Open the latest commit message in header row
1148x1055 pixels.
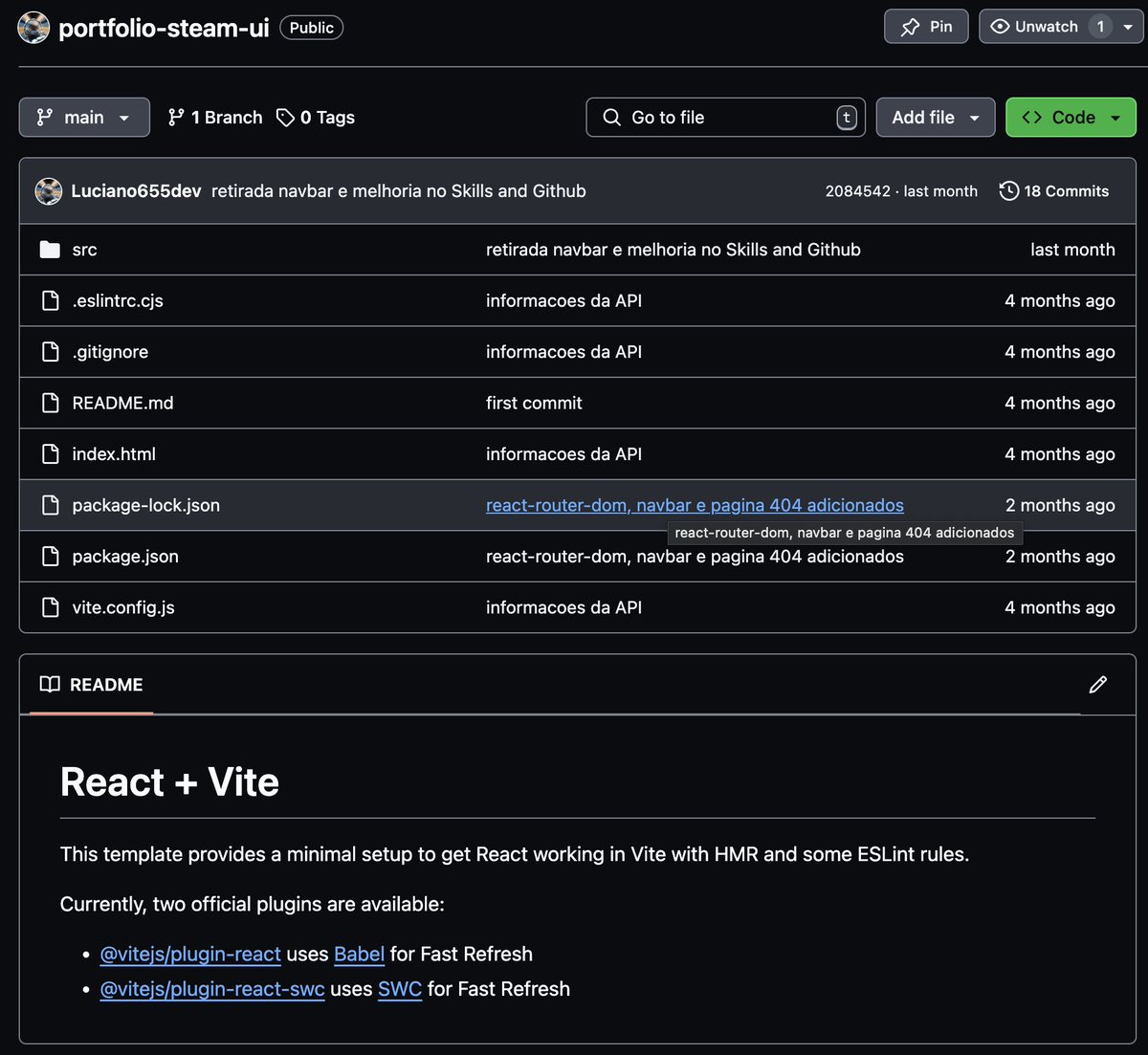(x=398, y=191)
